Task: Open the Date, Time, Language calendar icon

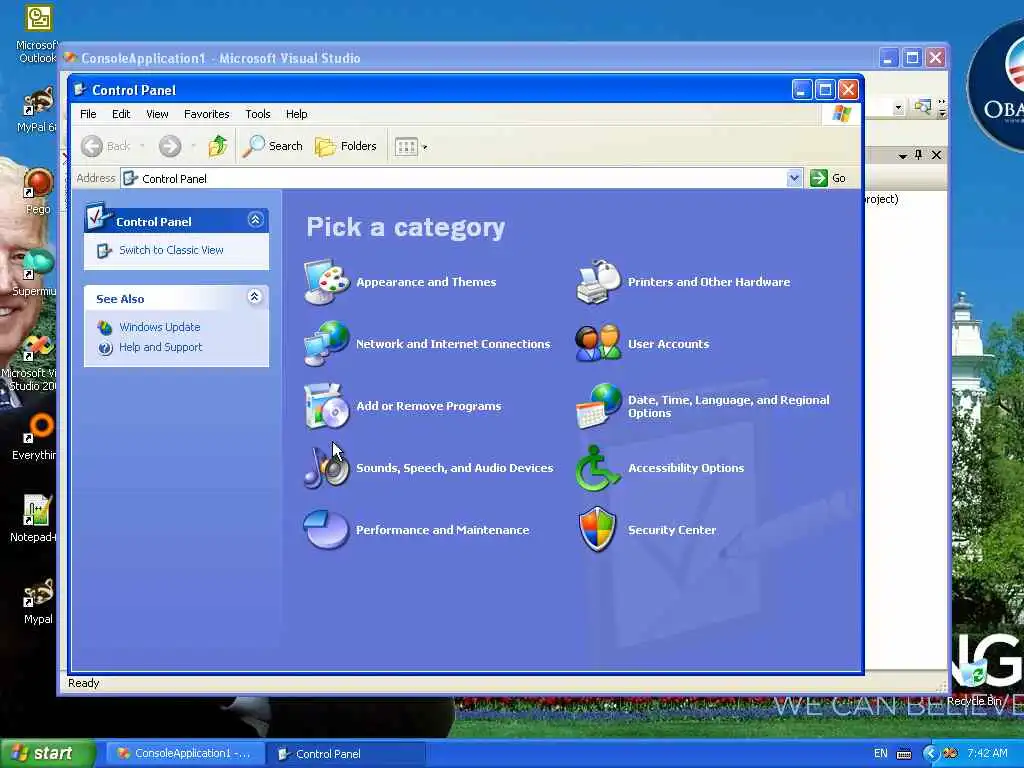Action: [x=598, y=406]
